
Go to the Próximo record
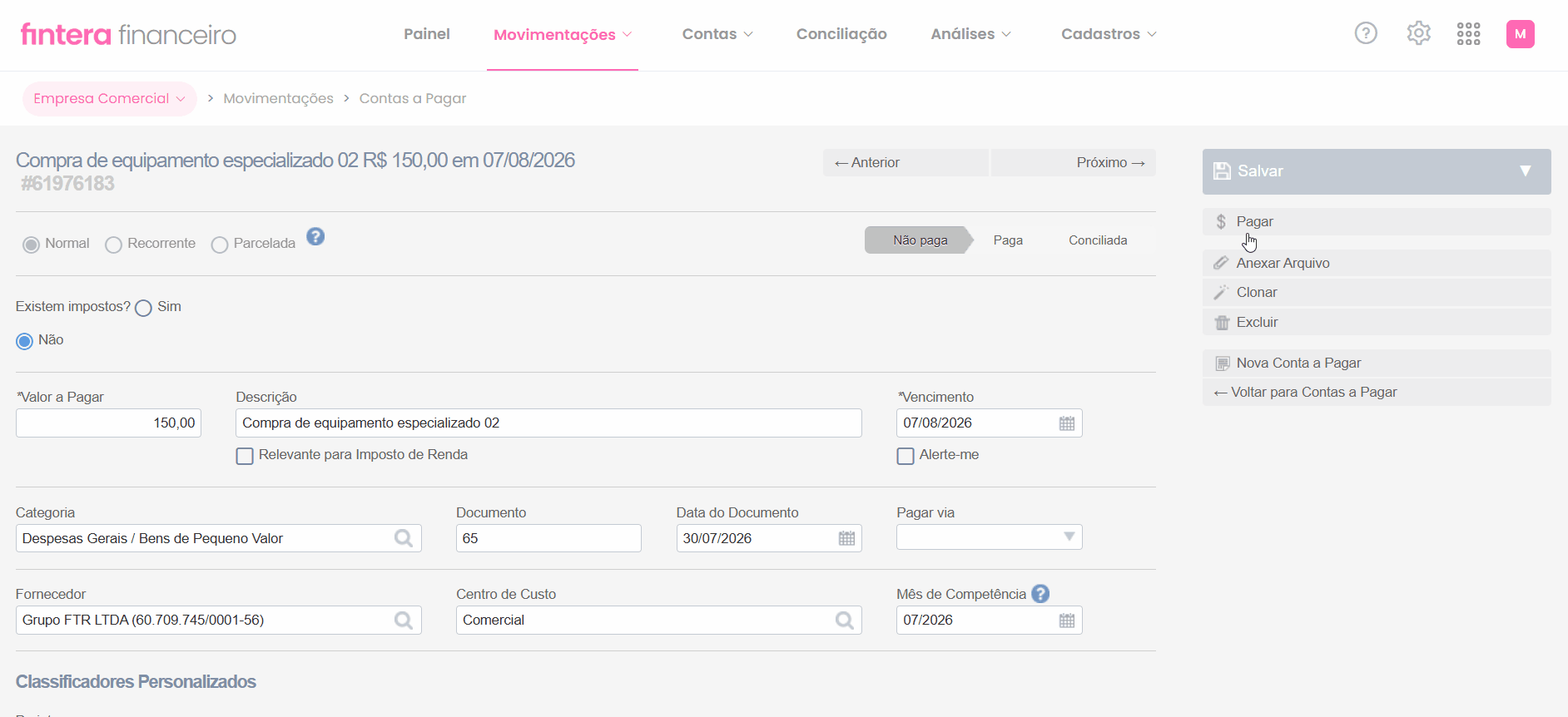[x=1073, y=162]
